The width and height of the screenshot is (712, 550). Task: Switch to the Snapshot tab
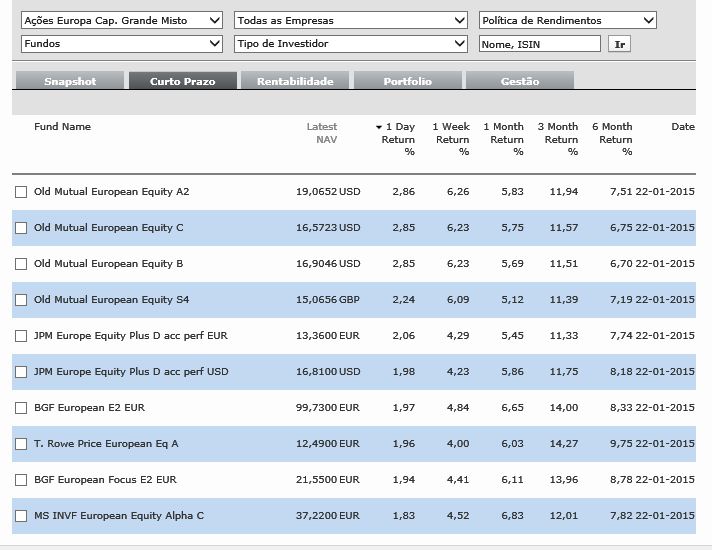(x=70, y=81)
